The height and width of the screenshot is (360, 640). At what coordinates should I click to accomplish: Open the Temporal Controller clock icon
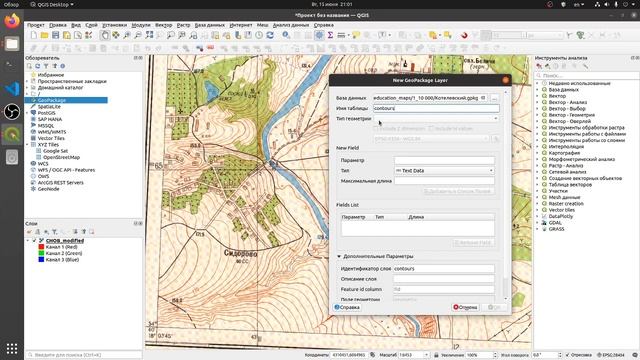259,36
